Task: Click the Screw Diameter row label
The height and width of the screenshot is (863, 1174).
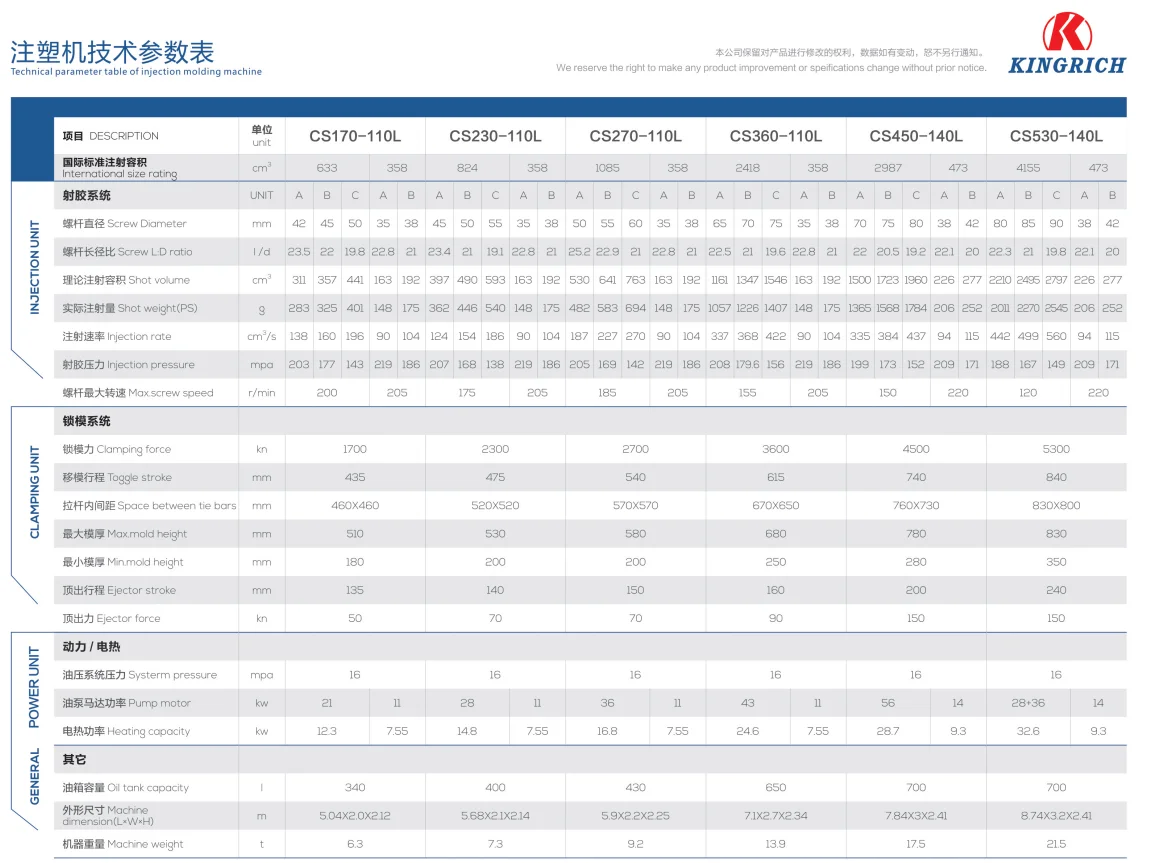Action: (124, 224)
